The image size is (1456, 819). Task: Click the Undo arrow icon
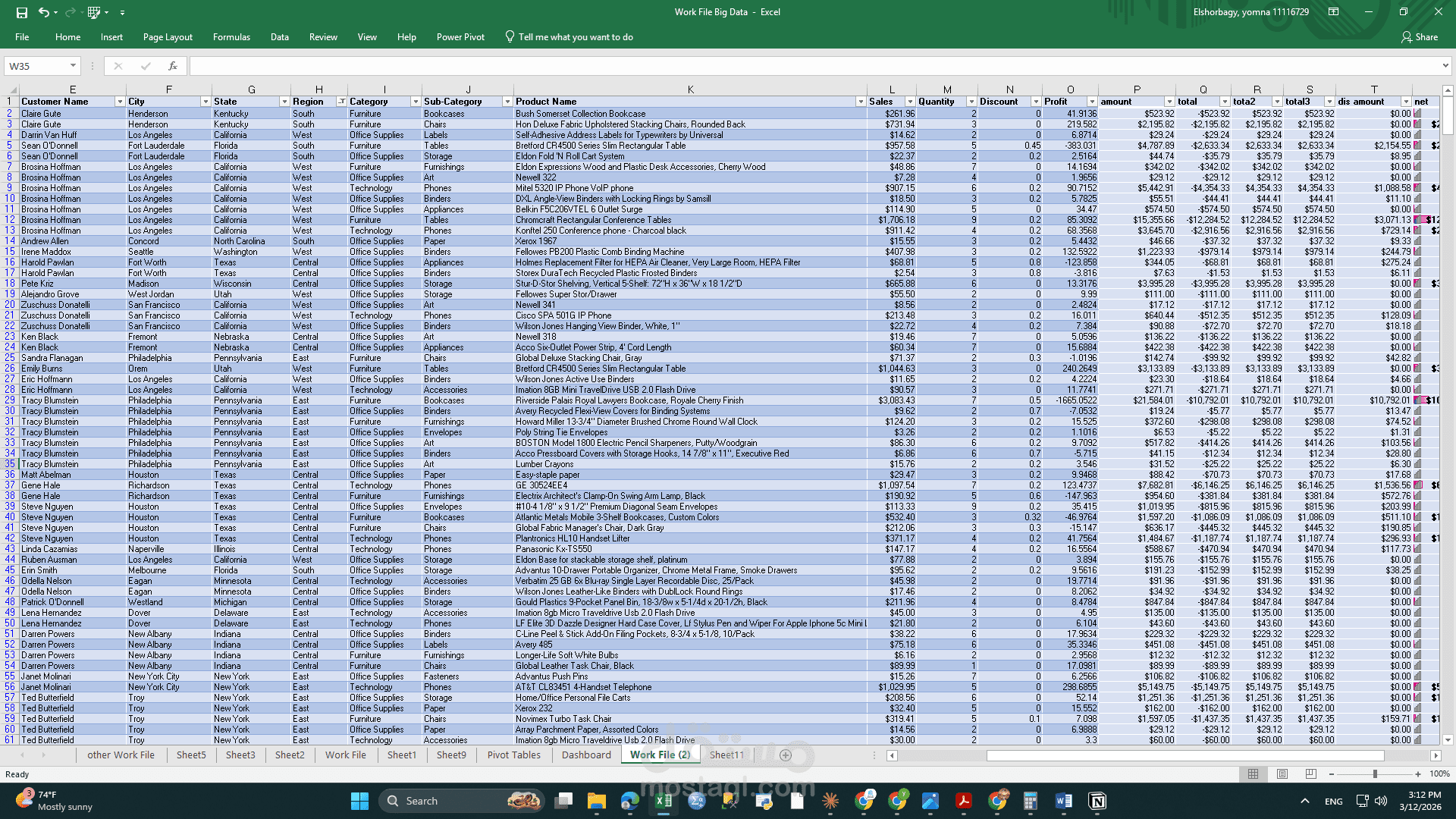click(43, 12)
